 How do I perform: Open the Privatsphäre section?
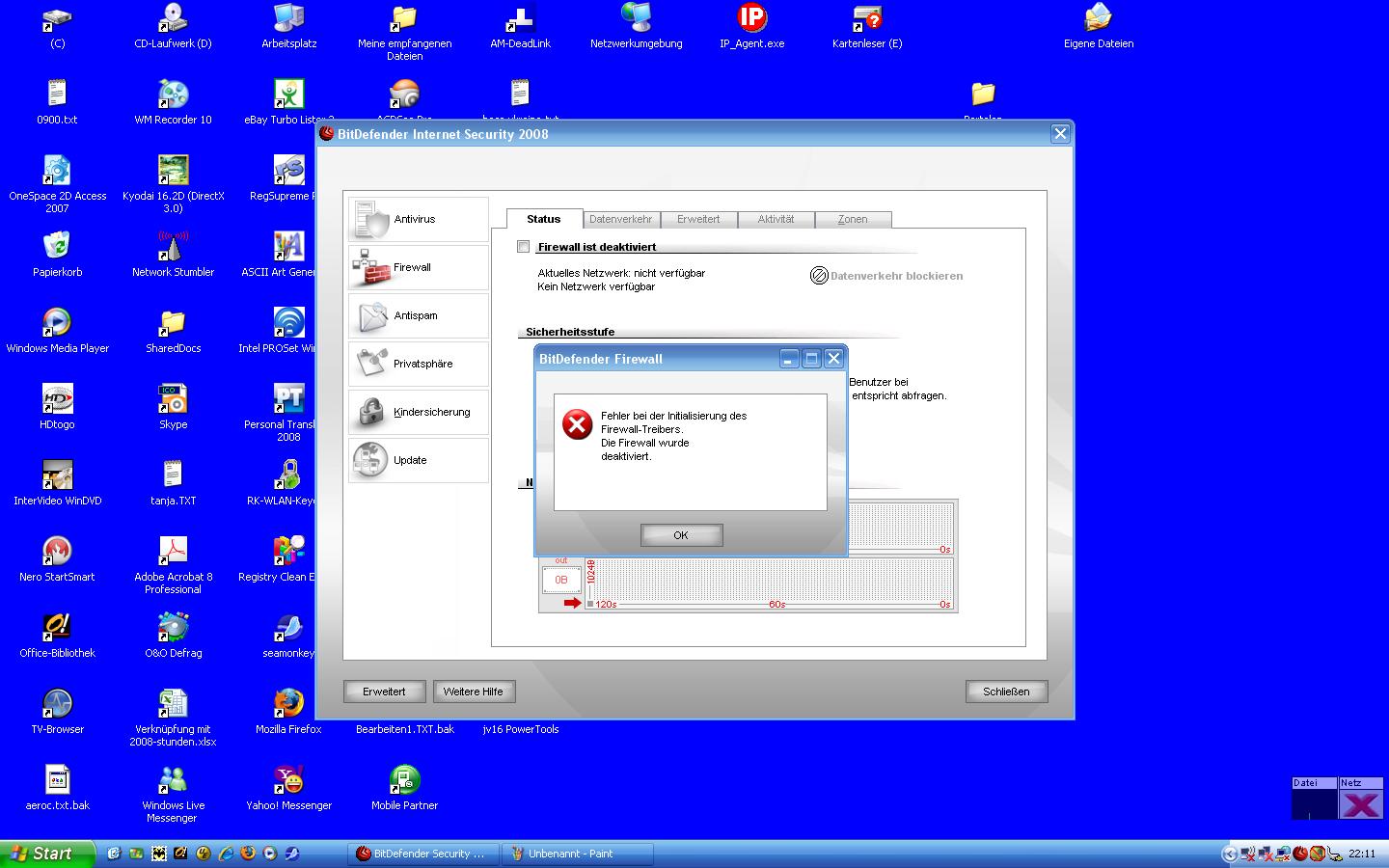pos(418,364)
